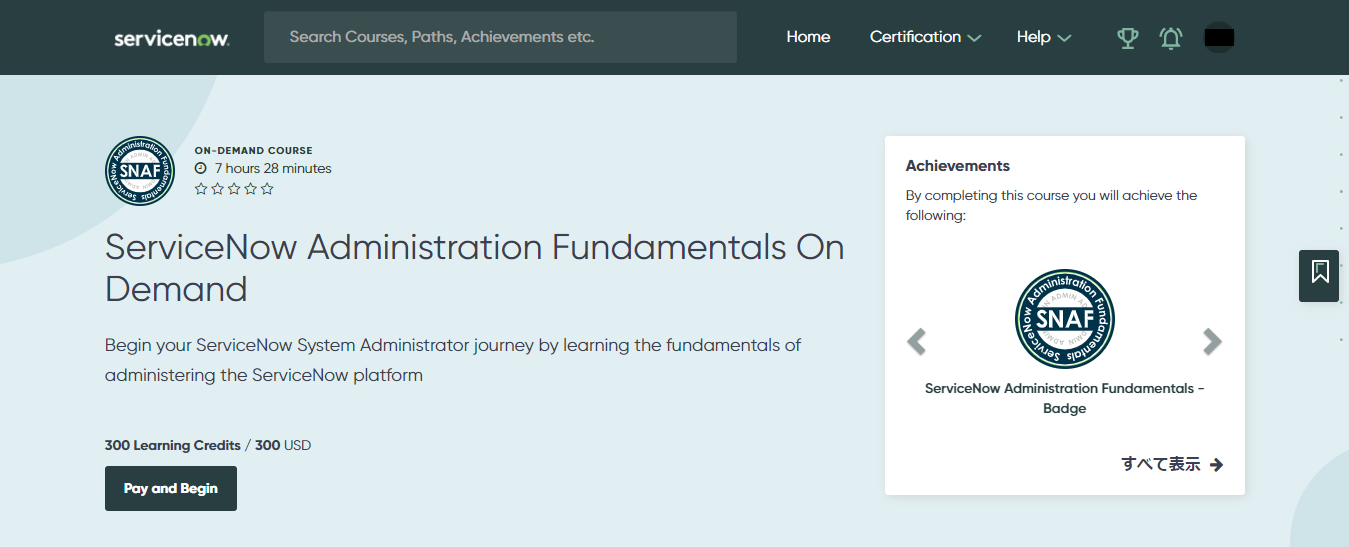Click the すべて表示 link
Screen dimensions: 1349x547
pos(1171,464)
